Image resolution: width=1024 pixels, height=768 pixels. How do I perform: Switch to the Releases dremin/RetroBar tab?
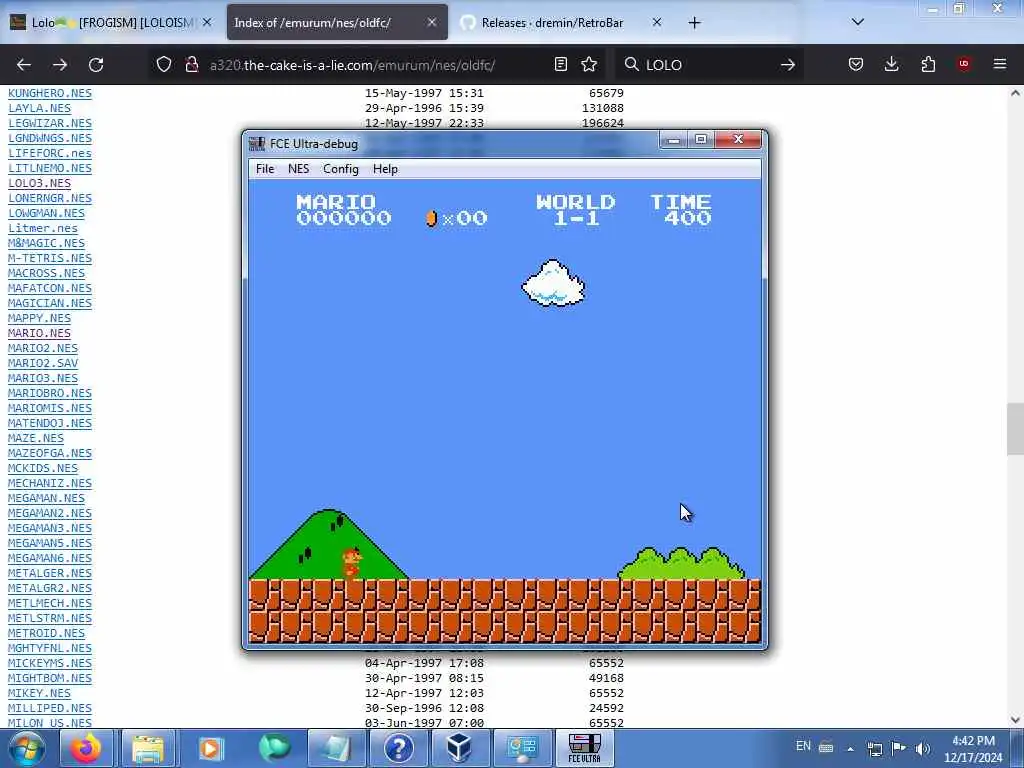point(562,22)
